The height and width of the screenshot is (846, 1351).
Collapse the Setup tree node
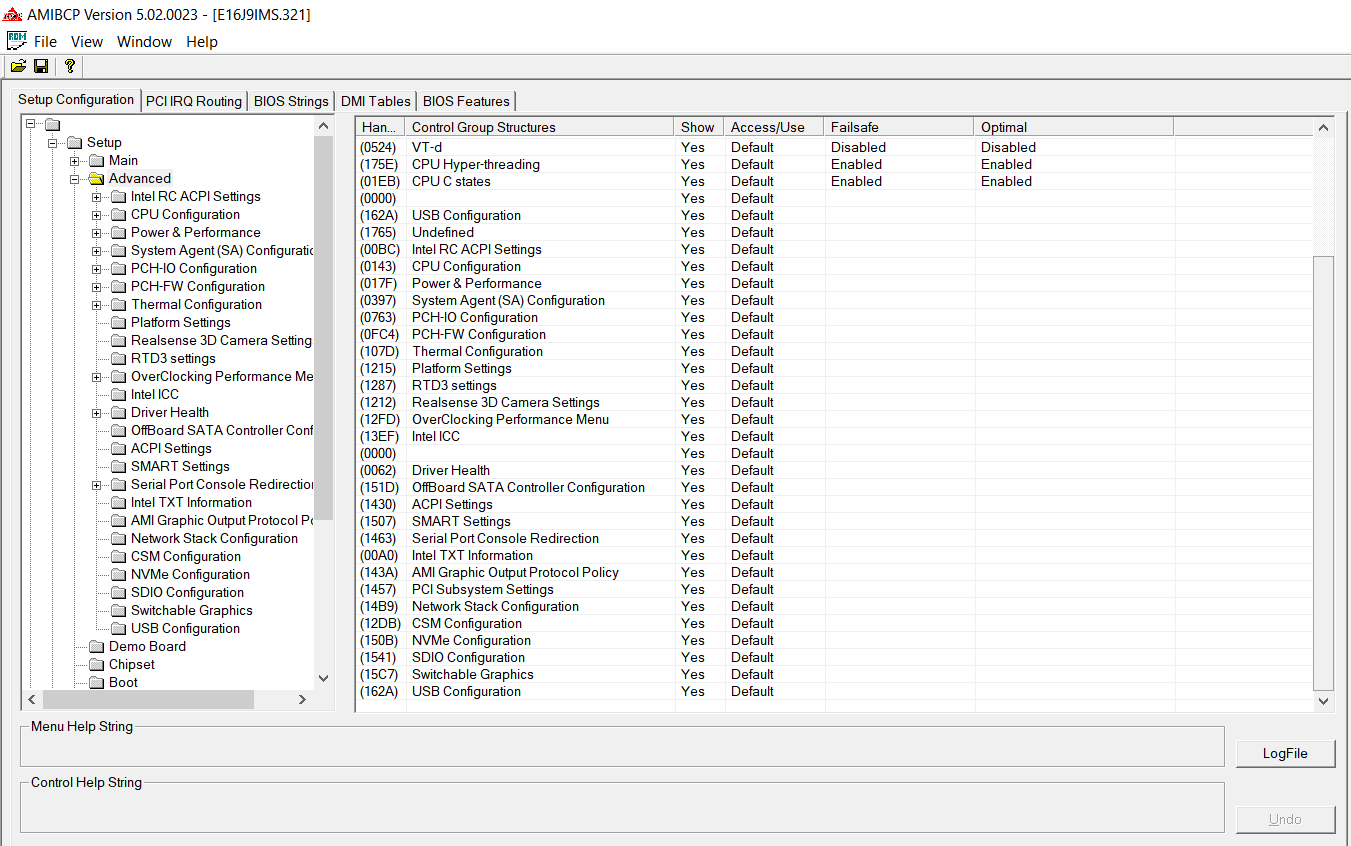click(x=53, y=143)
